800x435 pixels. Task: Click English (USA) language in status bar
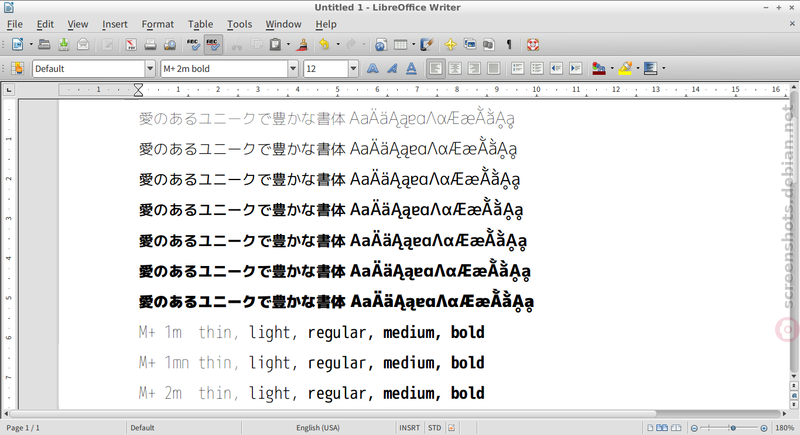point(318,428)
